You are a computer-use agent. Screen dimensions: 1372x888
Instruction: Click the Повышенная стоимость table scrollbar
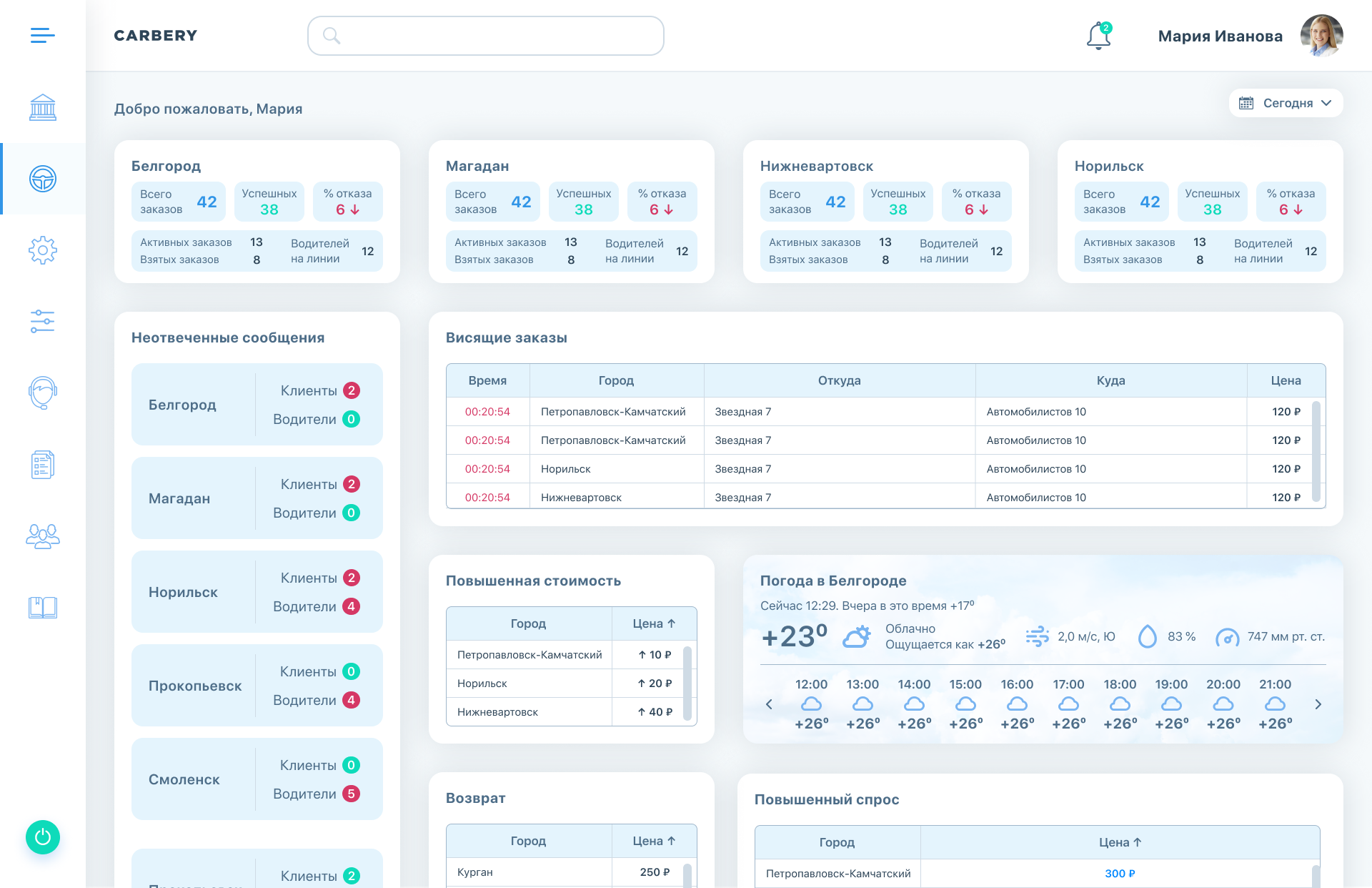[687, 683]
